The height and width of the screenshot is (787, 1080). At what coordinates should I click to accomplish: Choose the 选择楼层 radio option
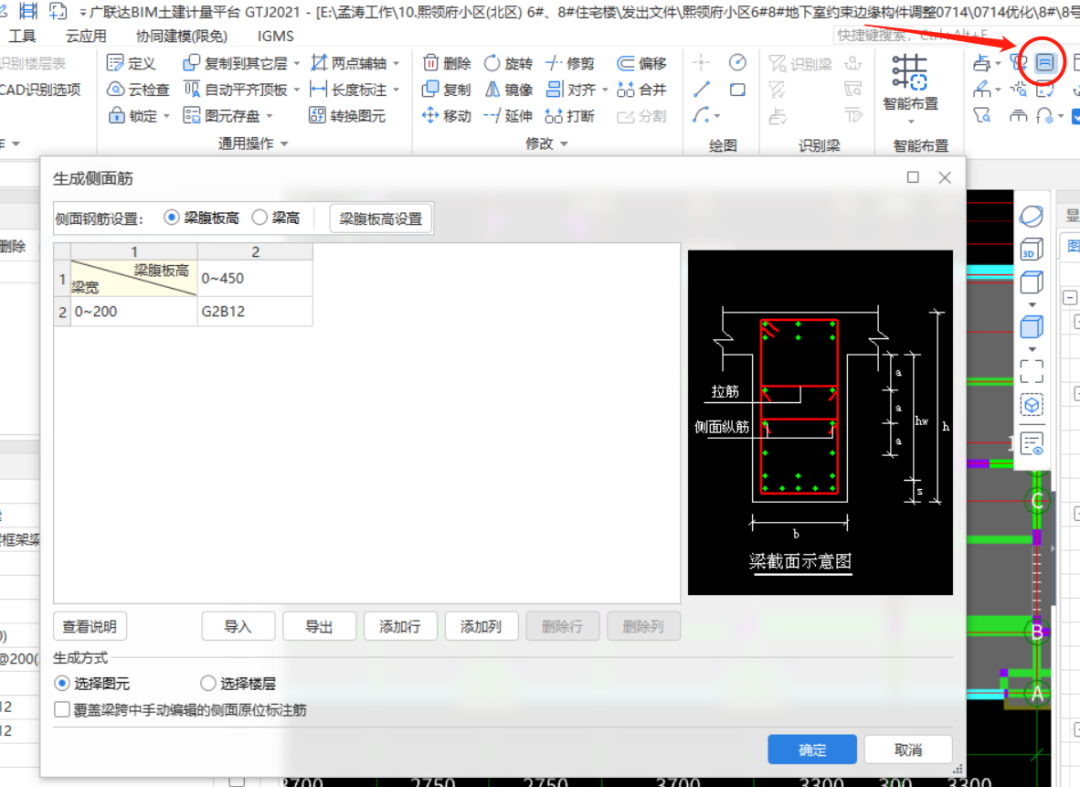click(208, 684)
